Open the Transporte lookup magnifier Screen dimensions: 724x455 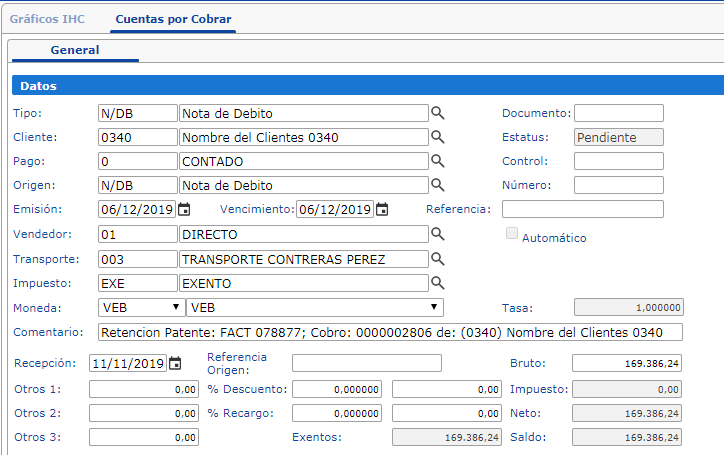pyautogui.click(x=437, y=259)
